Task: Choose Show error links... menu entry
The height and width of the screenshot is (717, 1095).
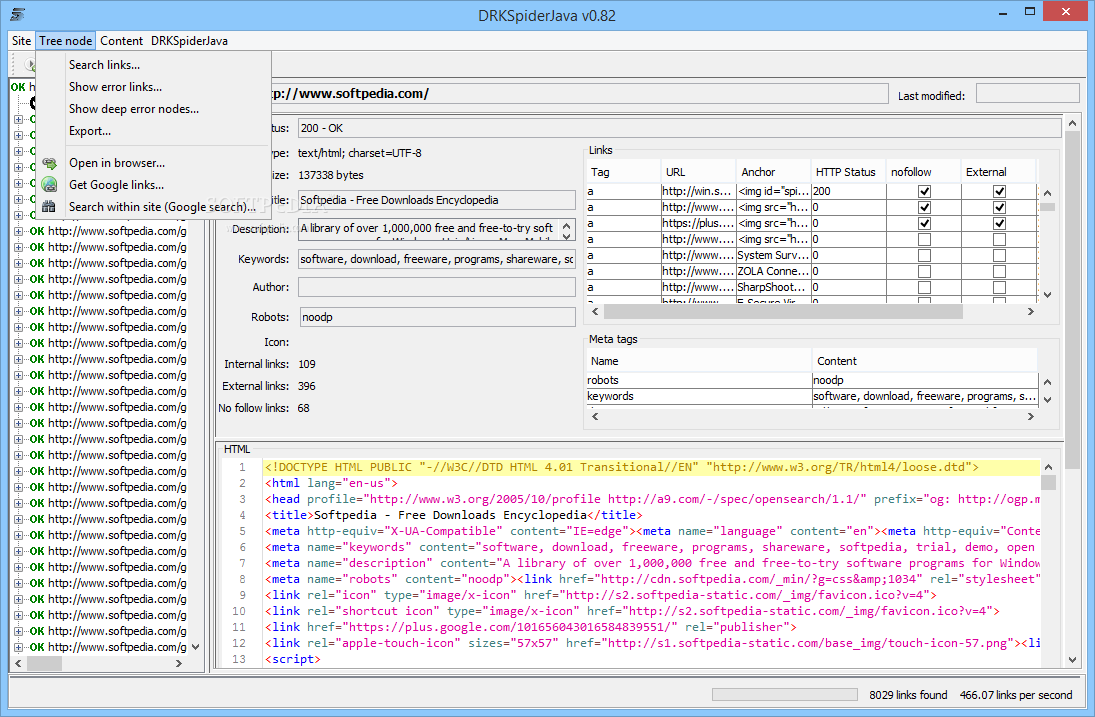Action: pos(115,87)
